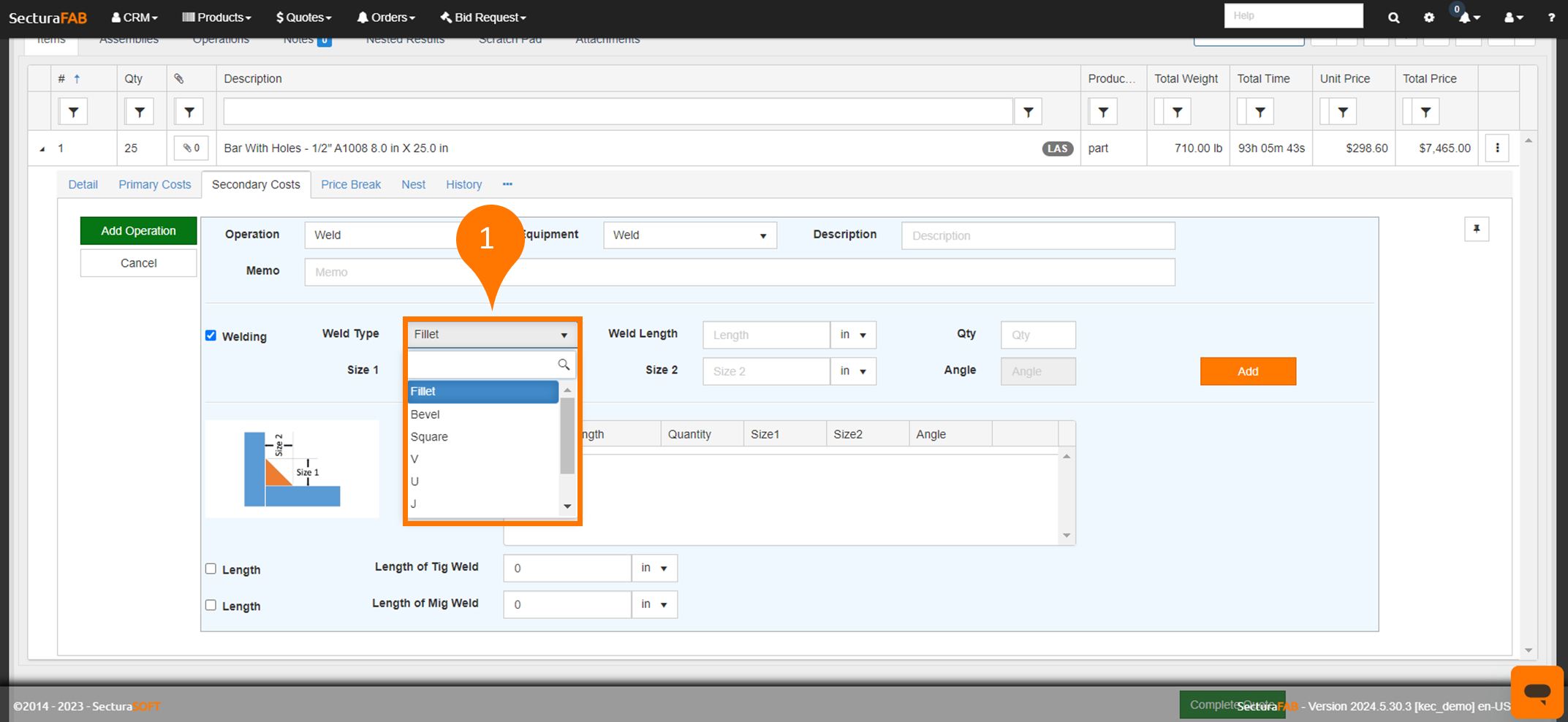Viewport: 1568px width, 722px height.
Task: Open the settings gear icon
Action: tap(1429, 18)
